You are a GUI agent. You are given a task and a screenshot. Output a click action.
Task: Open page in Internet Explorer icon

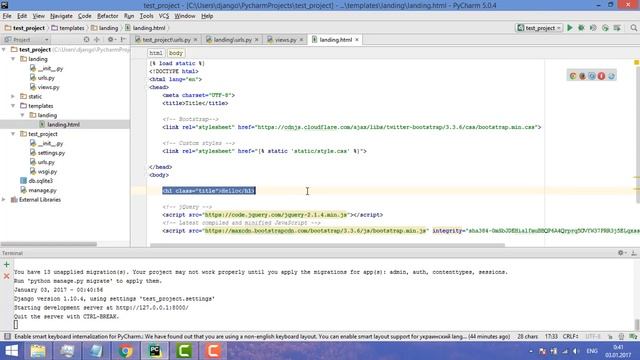click(611, 76)
